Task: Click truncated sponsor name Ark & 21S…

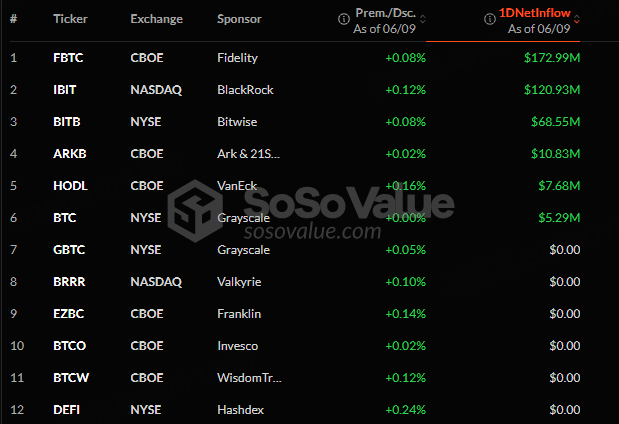Action: pos(249,154)
